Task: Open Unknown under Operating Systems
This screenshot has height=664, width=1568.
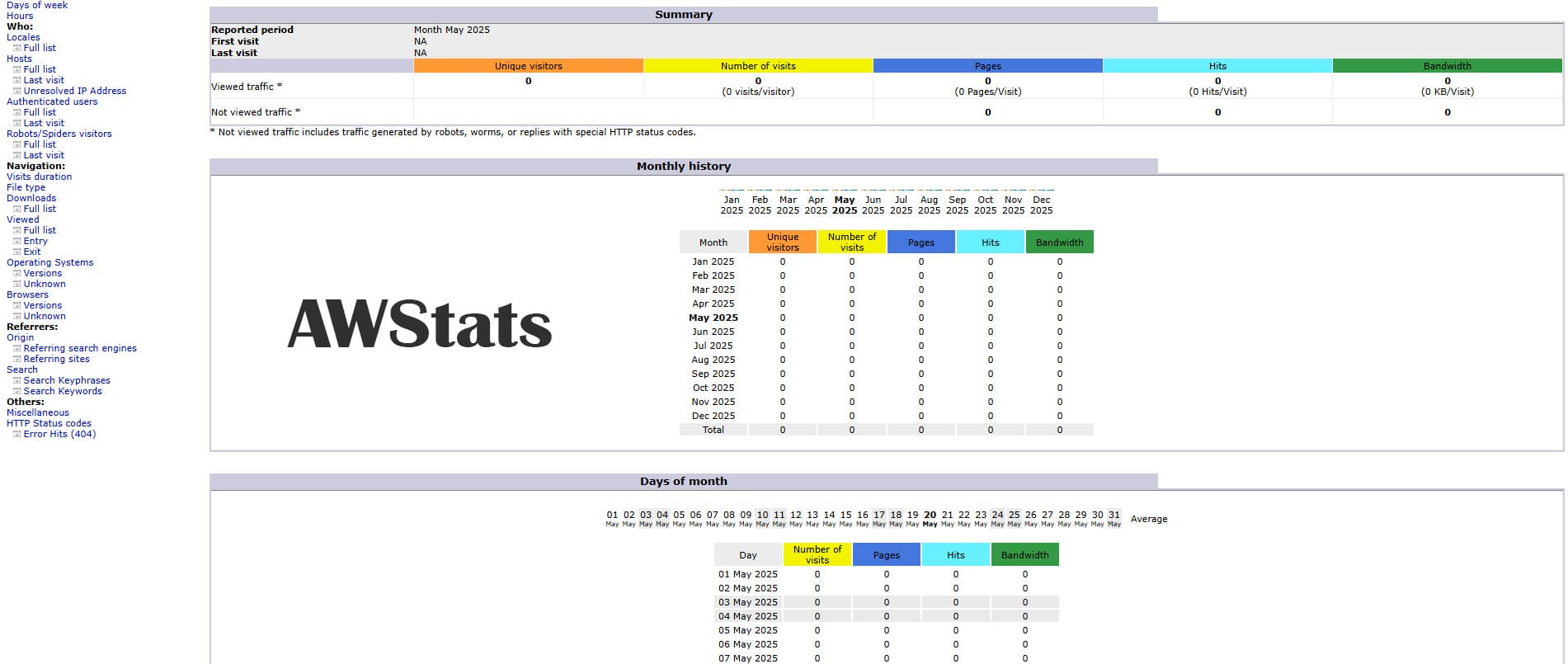Action: pos(45,284)
